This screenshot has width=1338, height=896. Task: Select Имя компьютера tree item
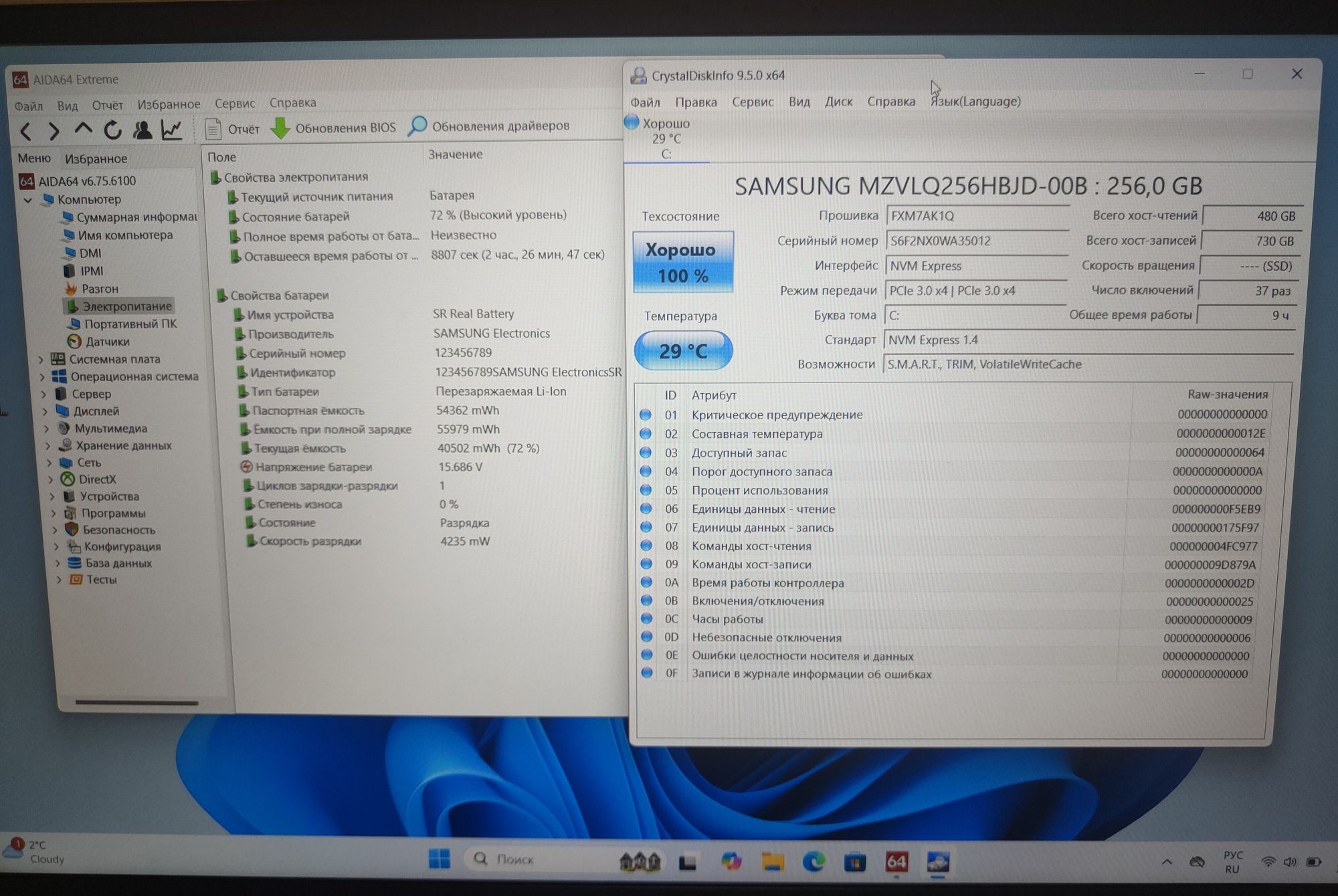point(118,235)
